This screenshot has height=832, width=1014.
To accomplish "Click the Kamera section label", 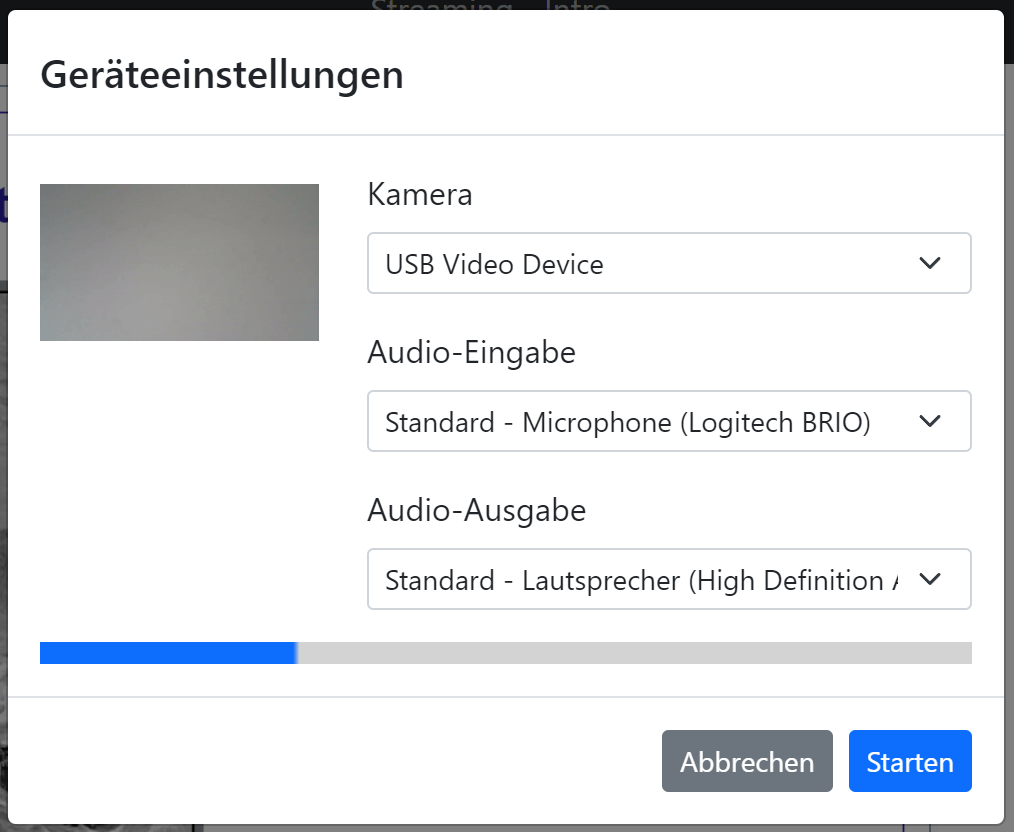I will pos(419,194).
